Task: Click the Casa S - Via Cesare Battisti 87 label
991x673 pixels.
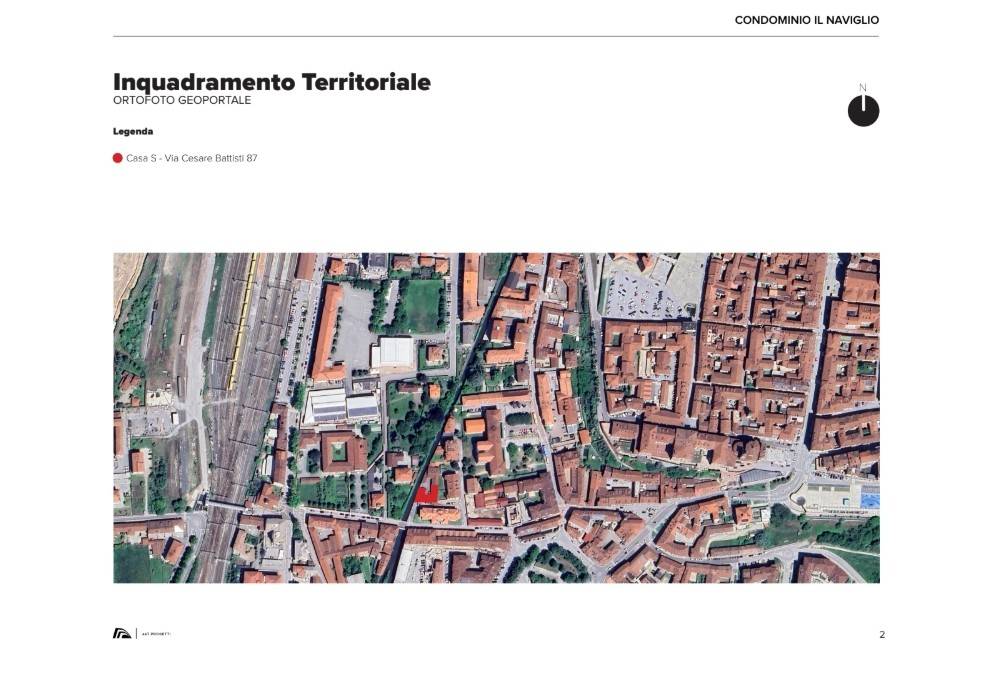Action: 191,157
